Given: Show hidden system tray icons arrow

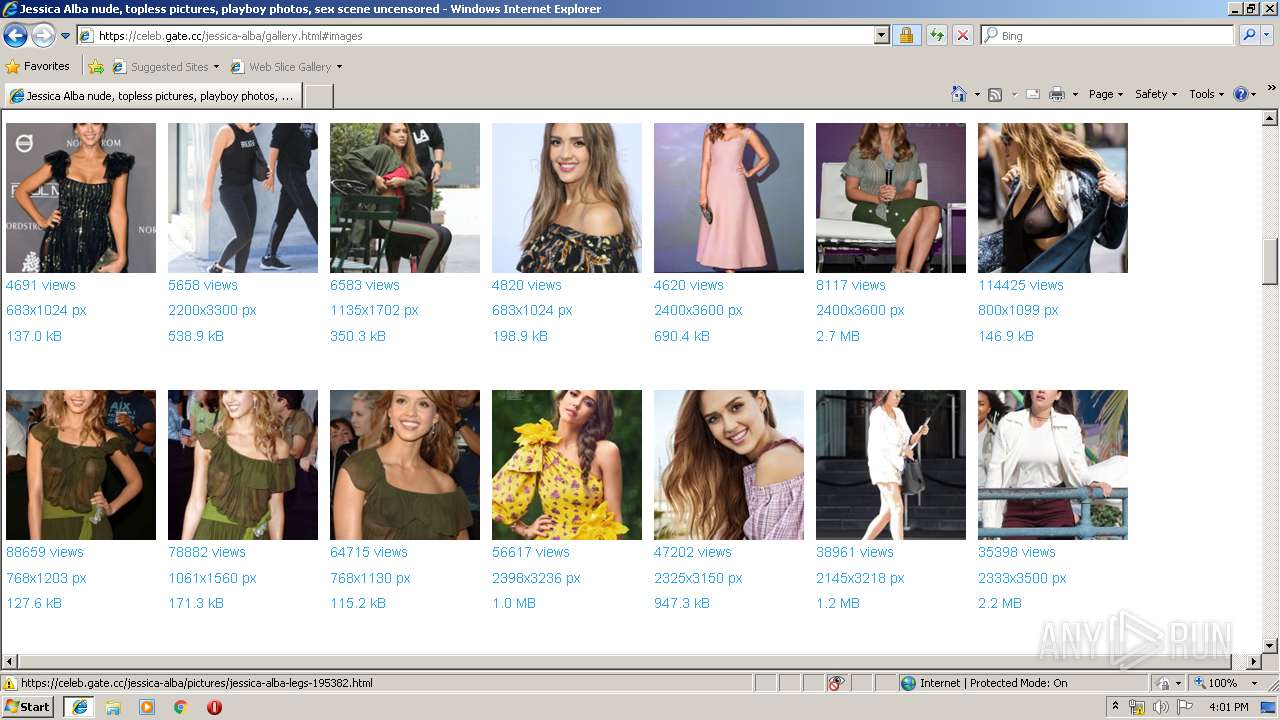Looking at the screenshot, I should 1116,707.
